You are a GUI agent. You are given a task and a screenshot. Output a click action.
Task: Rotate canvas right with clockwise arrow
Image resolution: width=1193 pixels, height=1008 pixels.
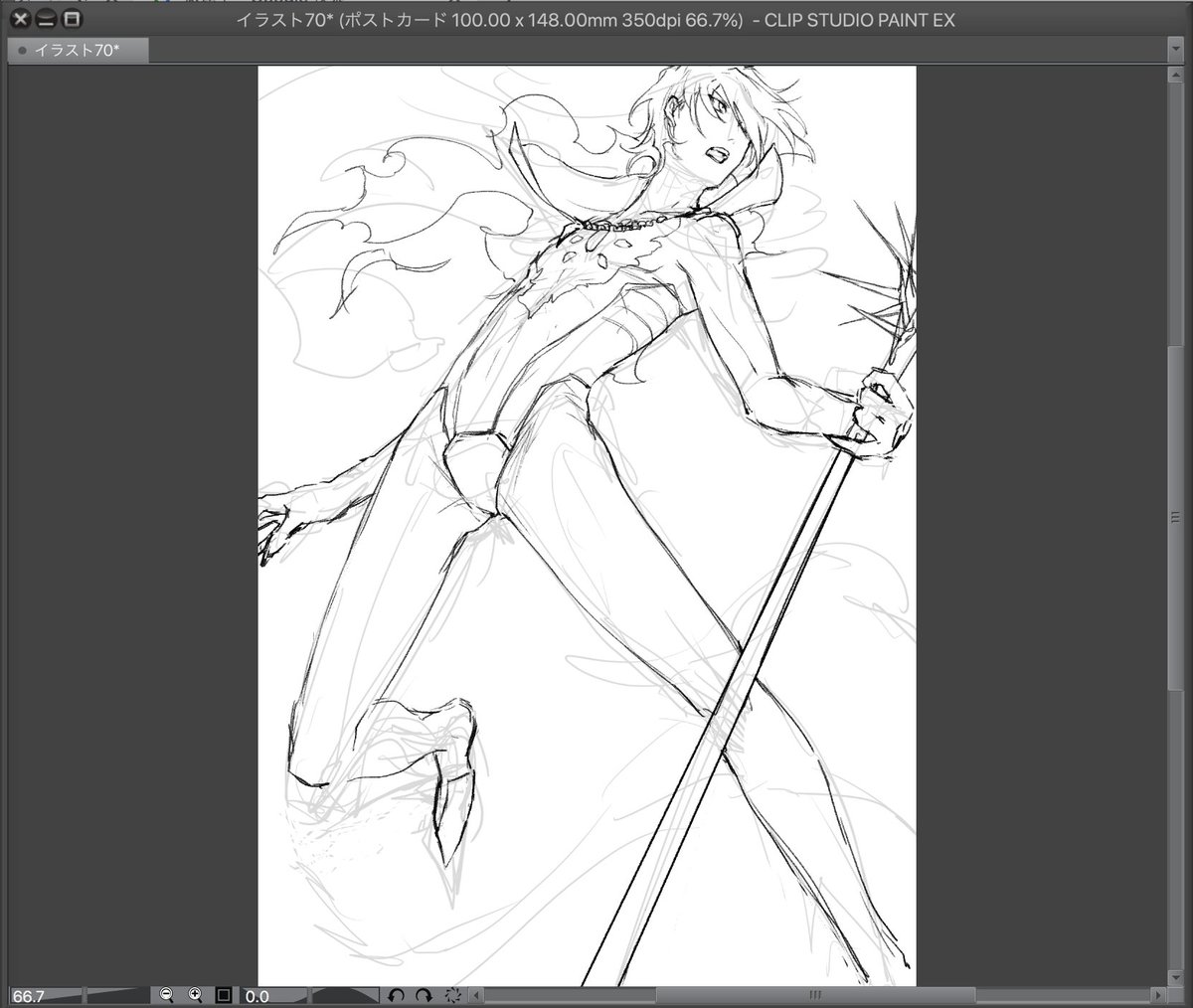[424, 995]
